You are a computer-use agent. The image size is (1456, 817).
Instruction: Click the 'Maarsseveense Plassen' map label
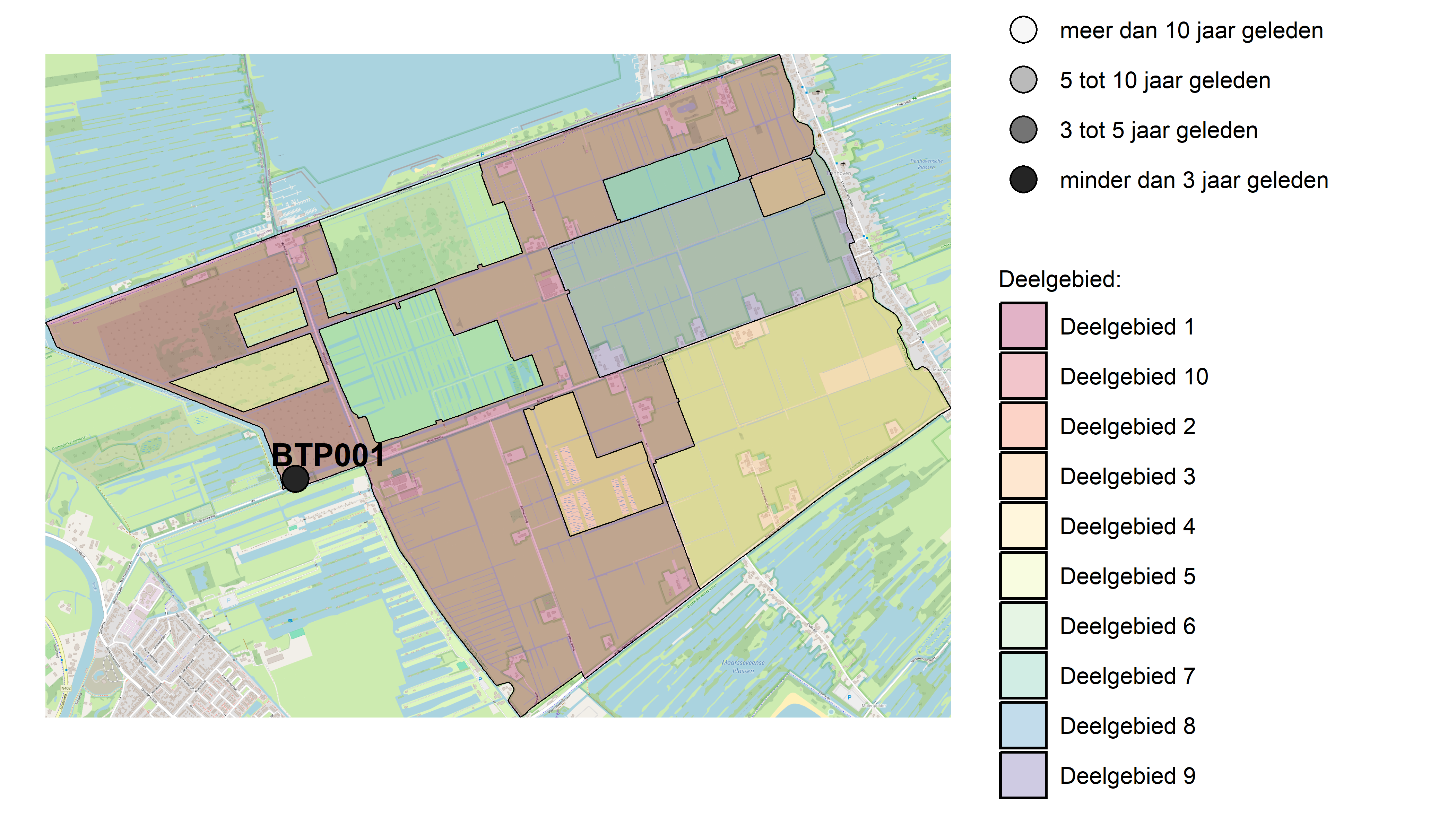tap(743, 667)
